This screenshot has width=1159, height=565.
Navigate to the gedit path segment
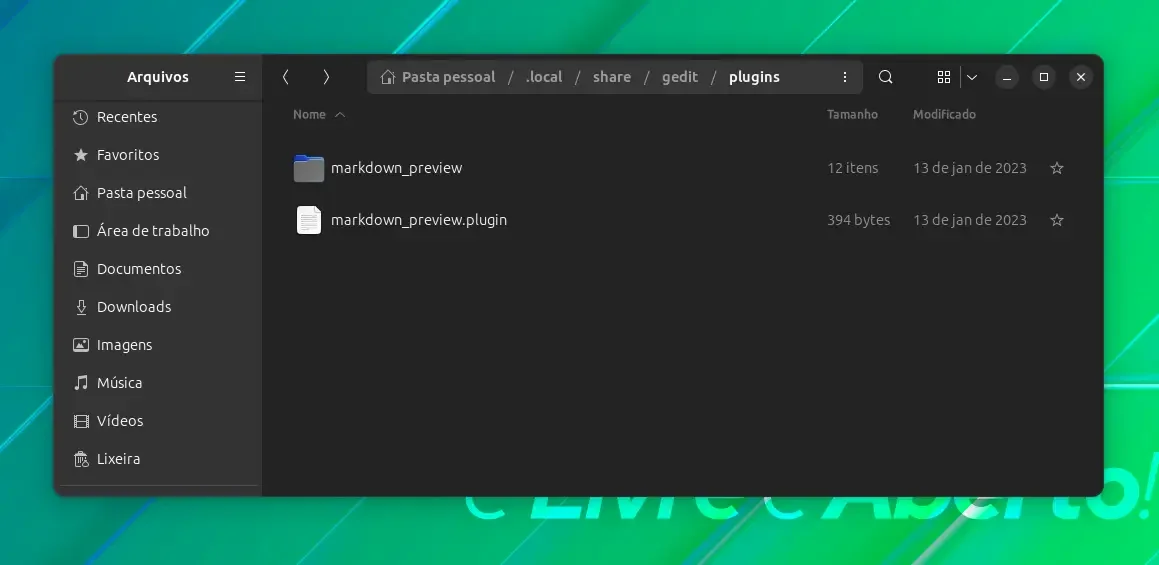click(x=679, y=77)
